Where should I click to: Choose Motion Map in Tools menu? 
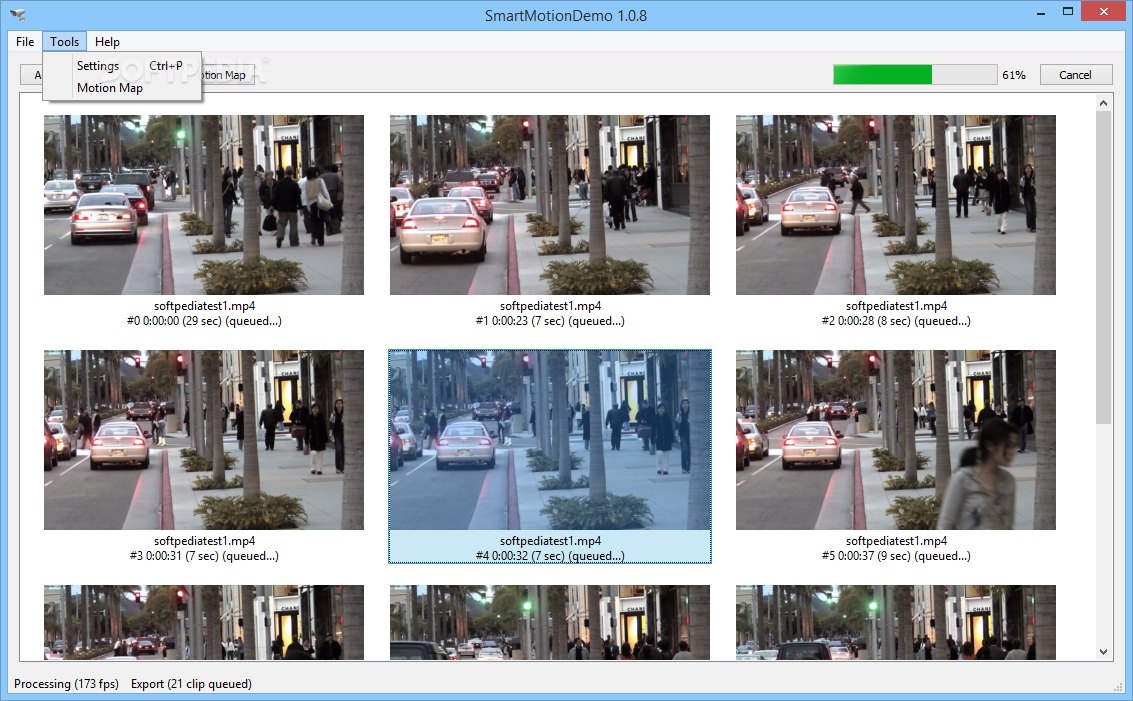[x=121, y=87]
